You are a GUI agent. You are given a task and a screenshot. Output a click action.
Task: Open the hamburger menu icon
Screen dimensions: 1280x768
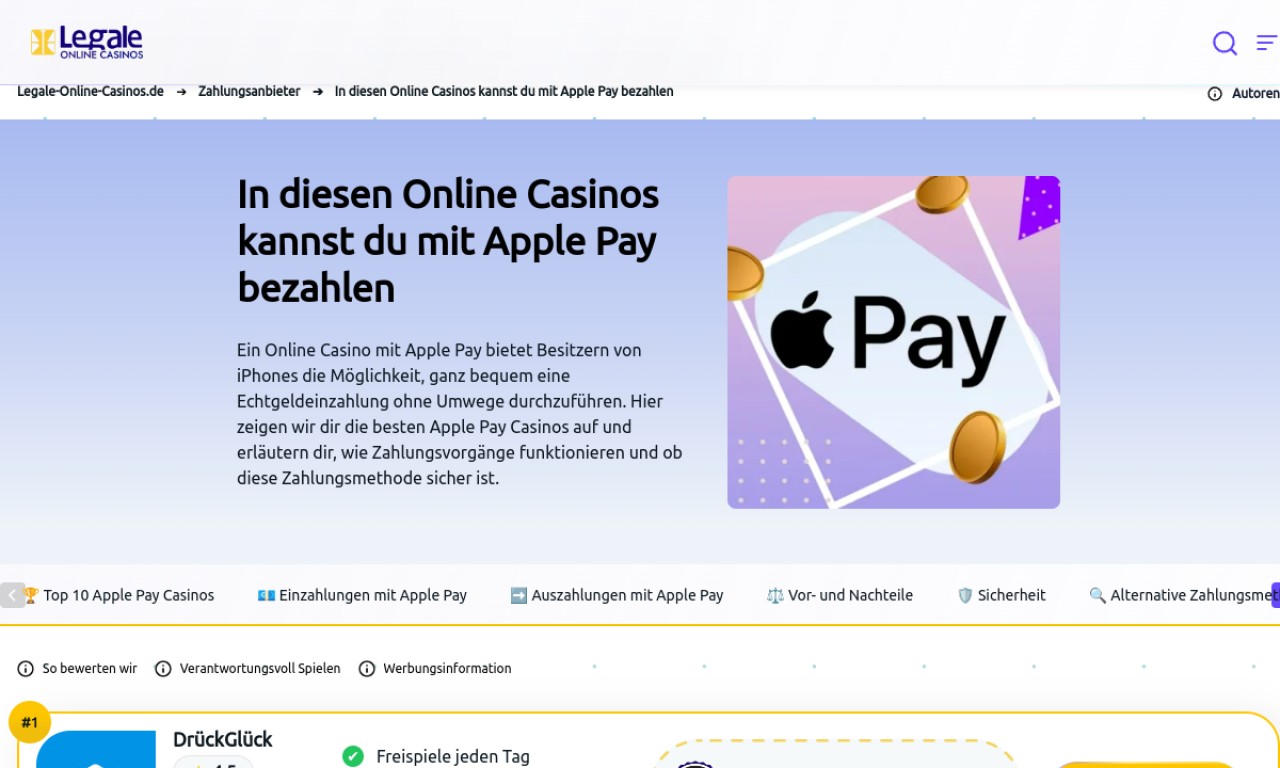1267,43
